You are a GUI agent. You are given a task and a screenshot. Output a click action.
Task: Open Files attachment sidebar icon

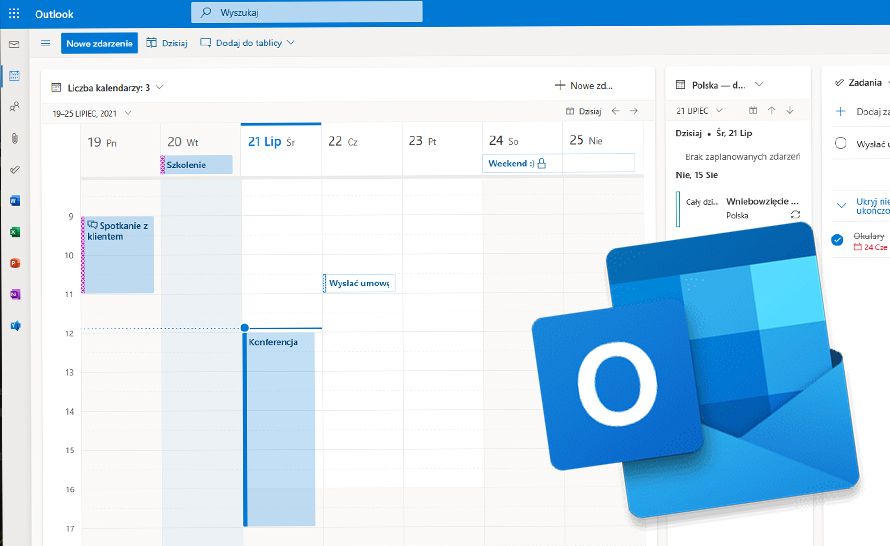[14, 138]
